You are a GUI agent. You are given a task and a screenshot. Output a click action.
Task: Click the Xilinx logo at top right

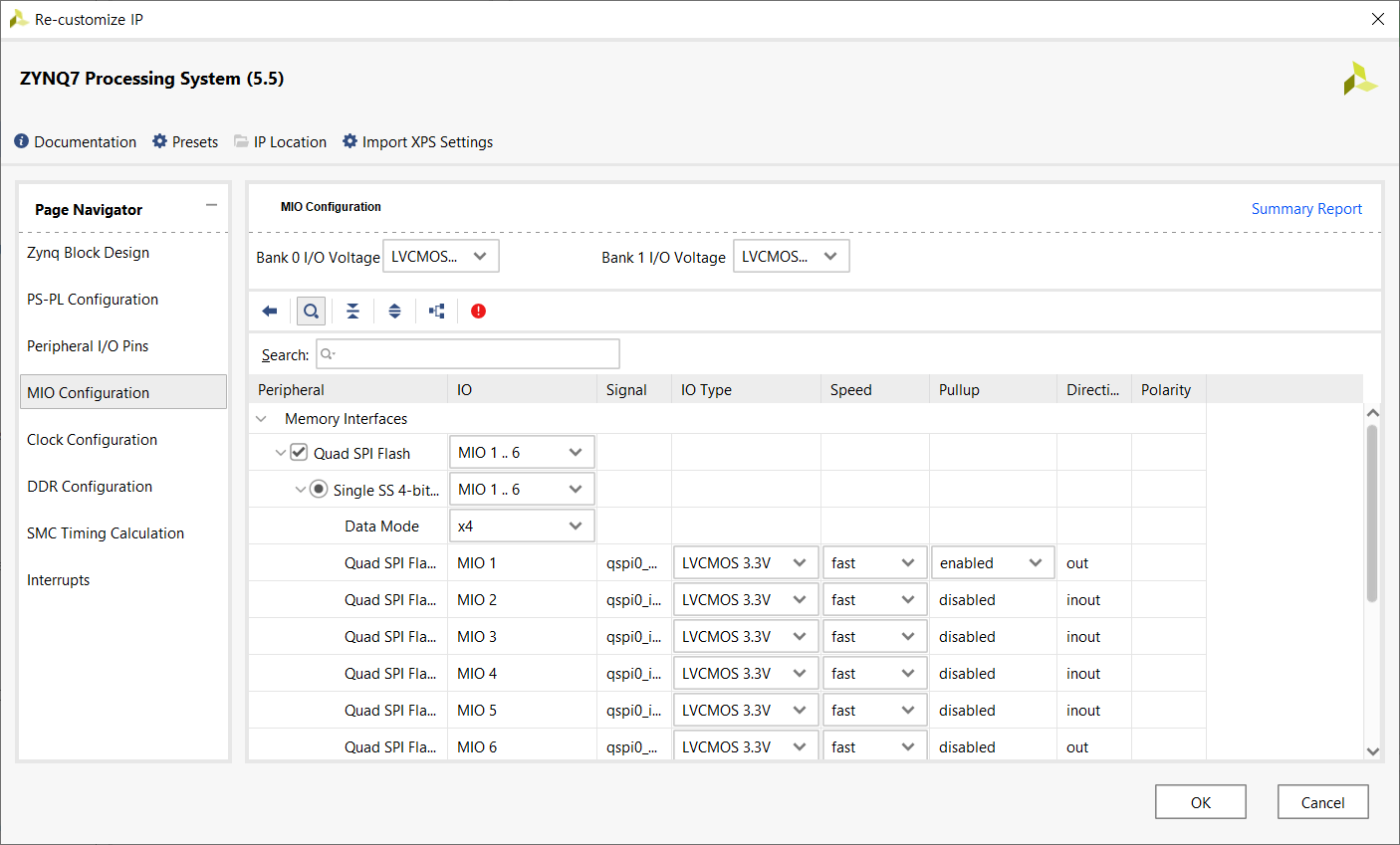pyautogui.click(x=1359, y=79)
